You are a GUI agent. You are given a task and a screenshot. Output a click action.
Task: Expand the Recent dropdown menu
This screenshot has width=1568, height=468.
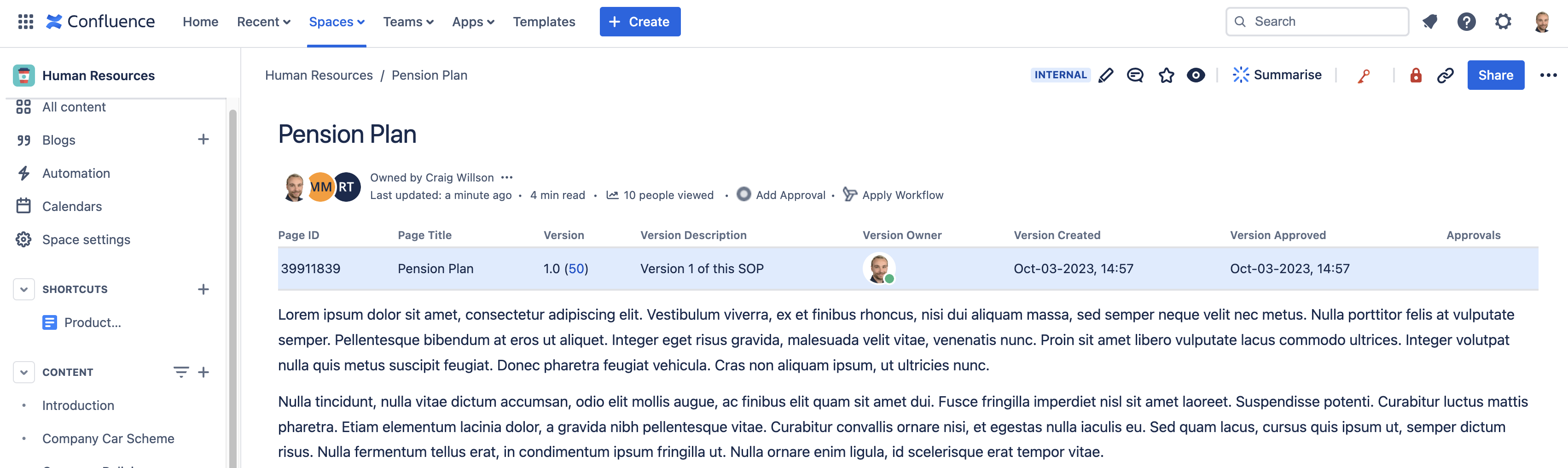point(264,22)
